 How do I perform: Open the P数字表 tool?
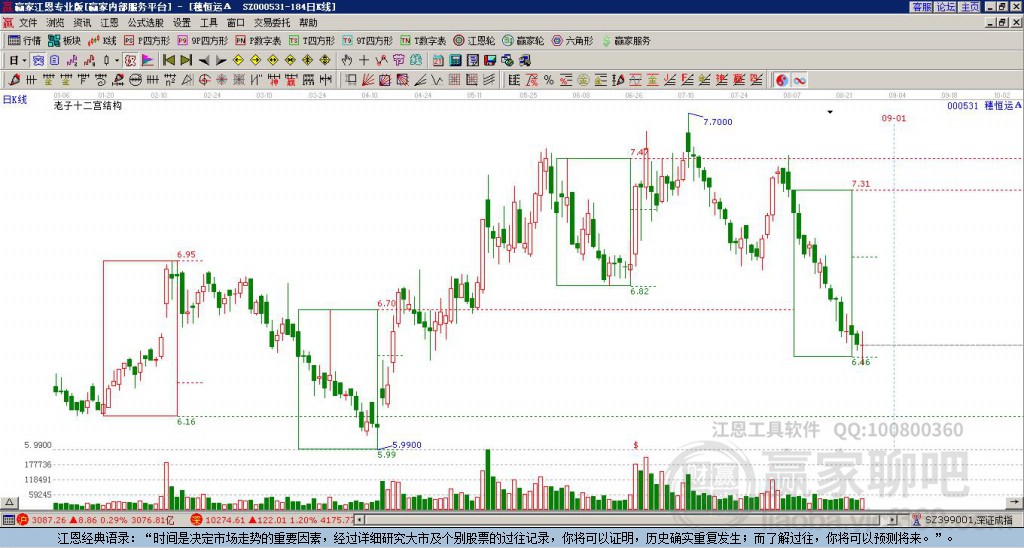[259, 40]
